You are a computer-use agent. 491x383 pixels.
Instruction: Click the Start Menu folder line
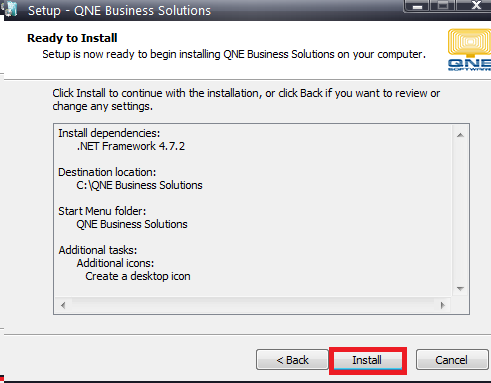pyautogui.click(x=102, y=211)
